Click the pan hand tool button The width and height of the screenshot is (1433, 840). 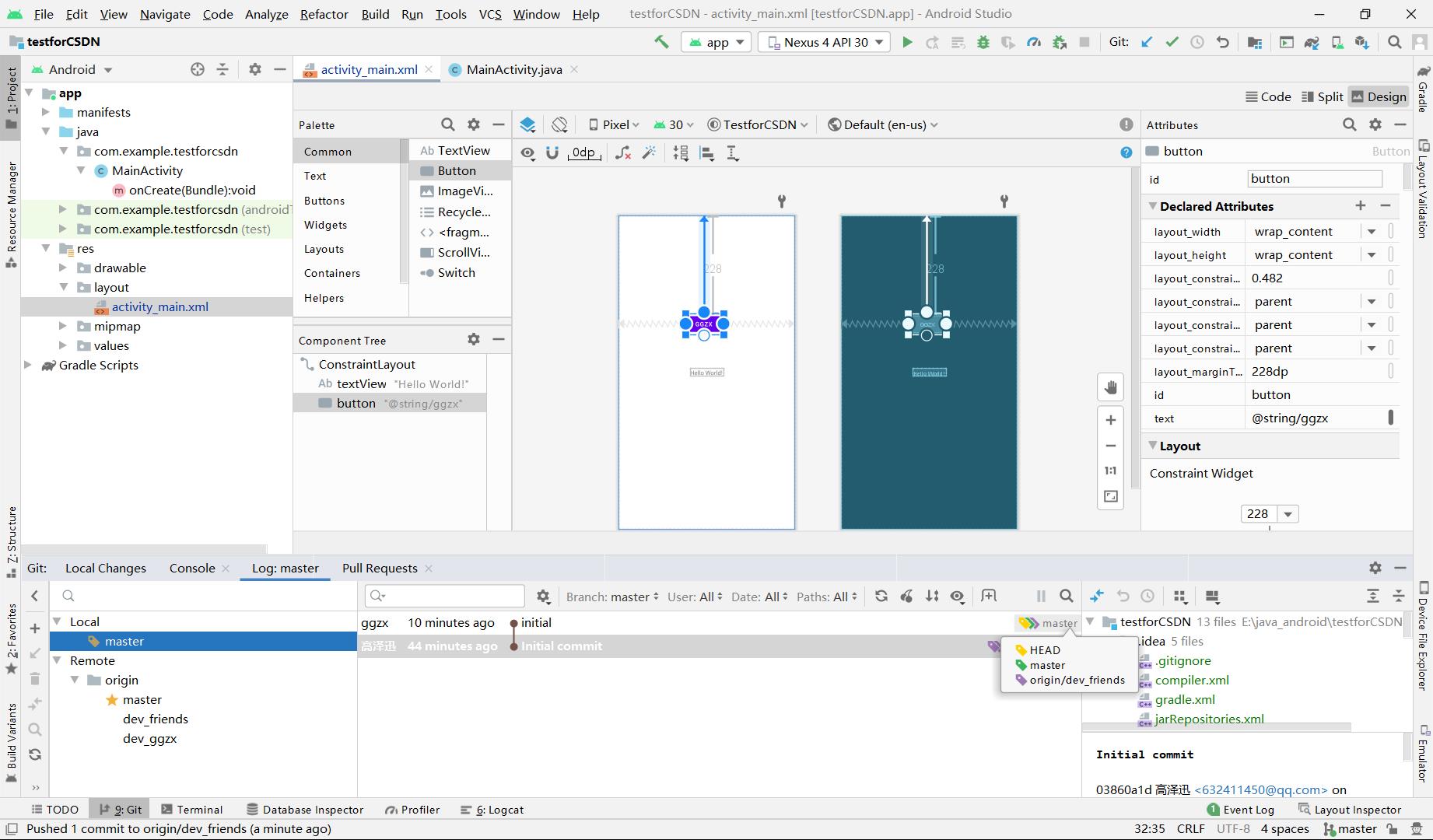click(1111, 387)
